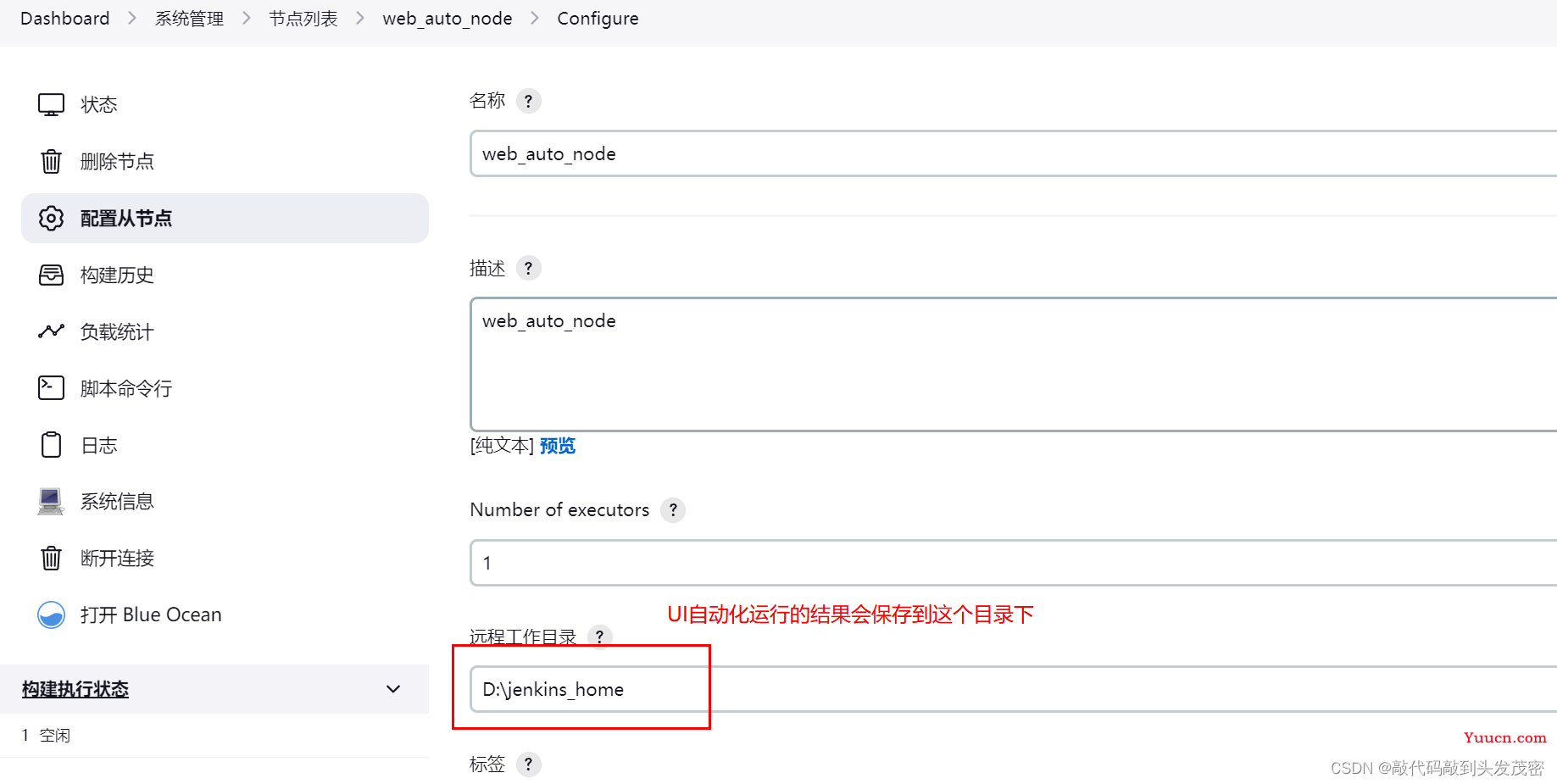Click the trash icon beside 删除节点

[x=51, y=161]
